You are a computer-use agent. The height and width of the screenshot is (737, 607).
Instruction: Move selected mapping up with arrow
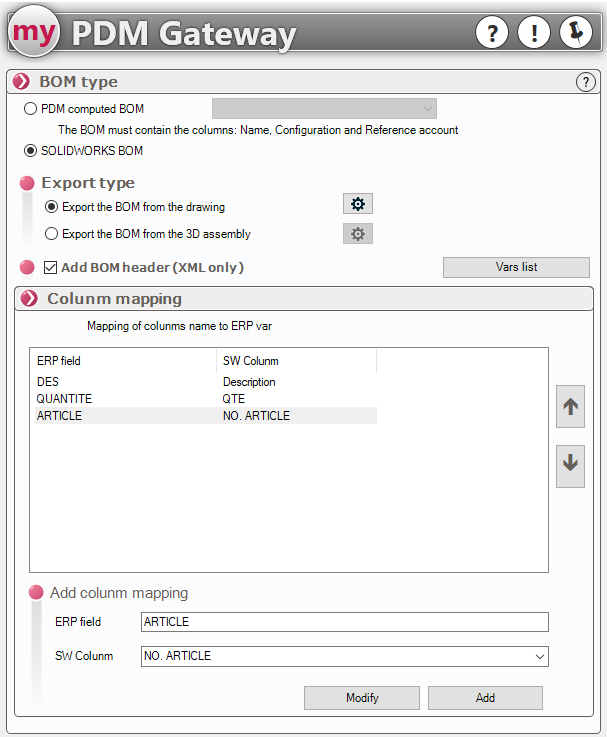coord(570,408)
